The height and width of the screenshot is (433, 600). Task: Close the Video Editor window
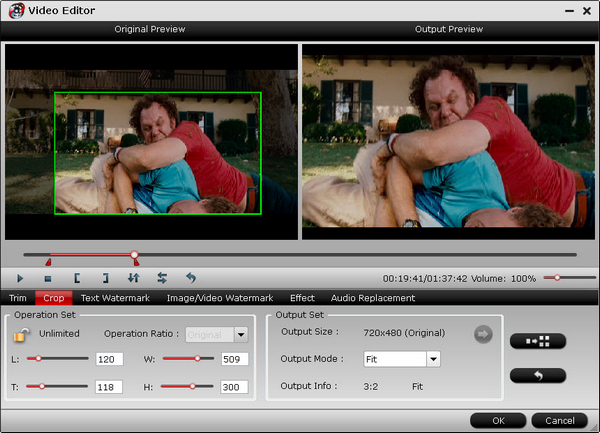[587, 11]
